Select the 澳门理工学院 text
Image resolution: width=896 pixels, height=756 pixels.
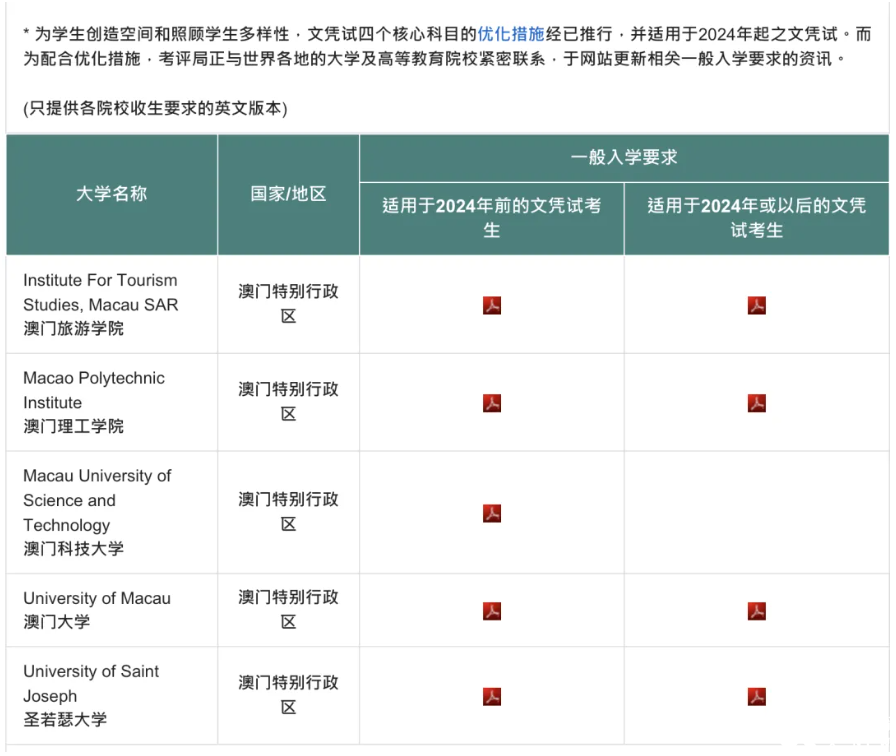pyautogui.click(x=73, y=426)
